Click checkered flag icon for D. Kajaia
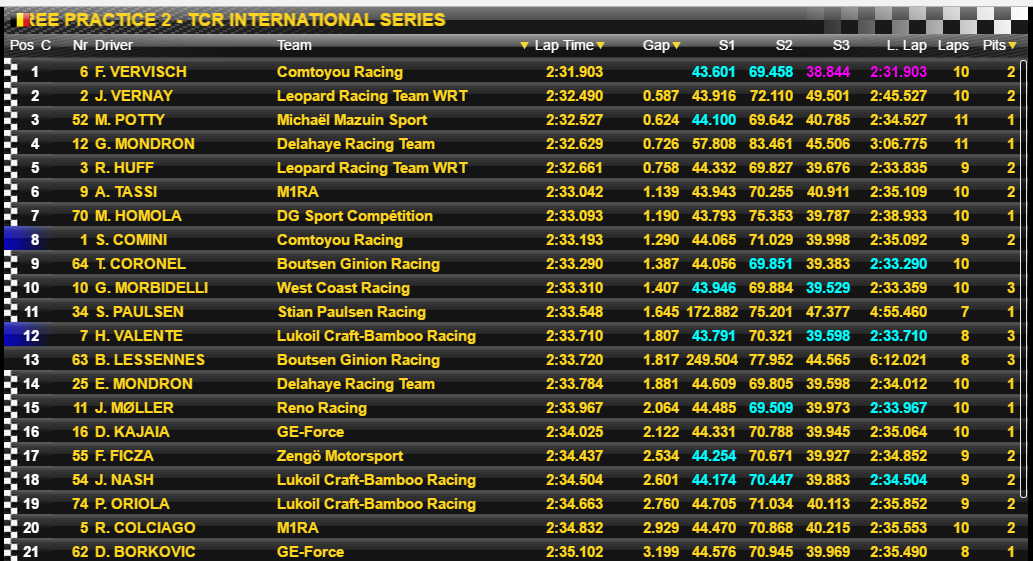The image size is (1033, 561). tap(11, 432)
